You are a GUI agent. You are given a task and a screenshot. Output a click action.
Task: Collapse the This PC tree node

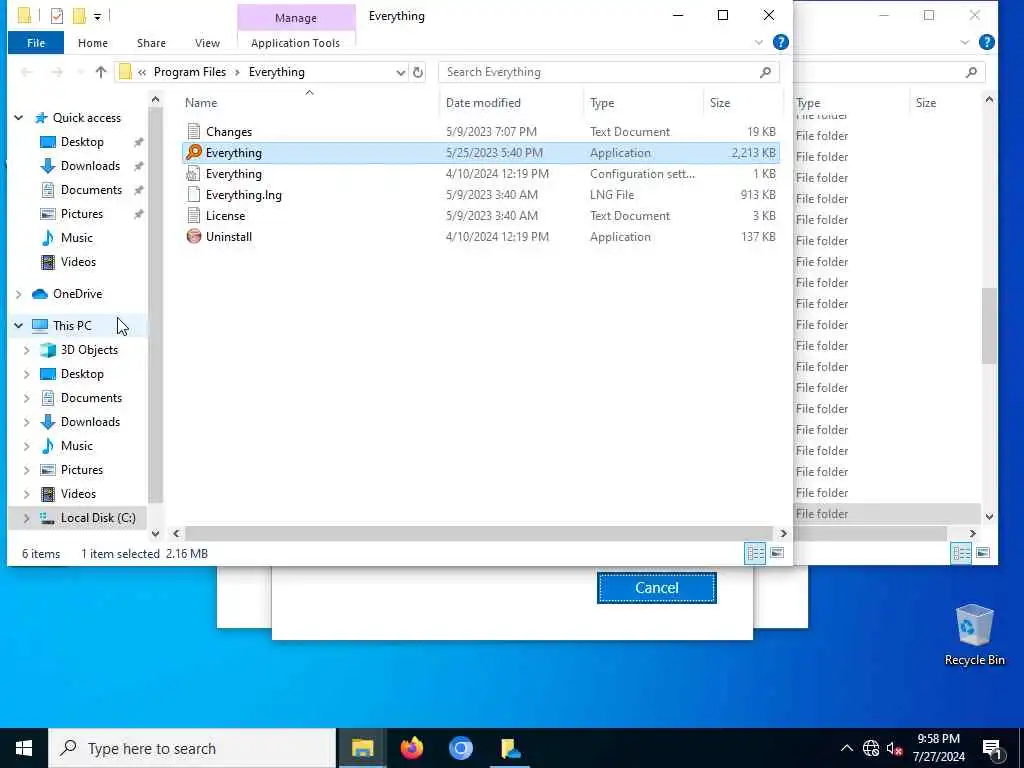pos(18,325)
